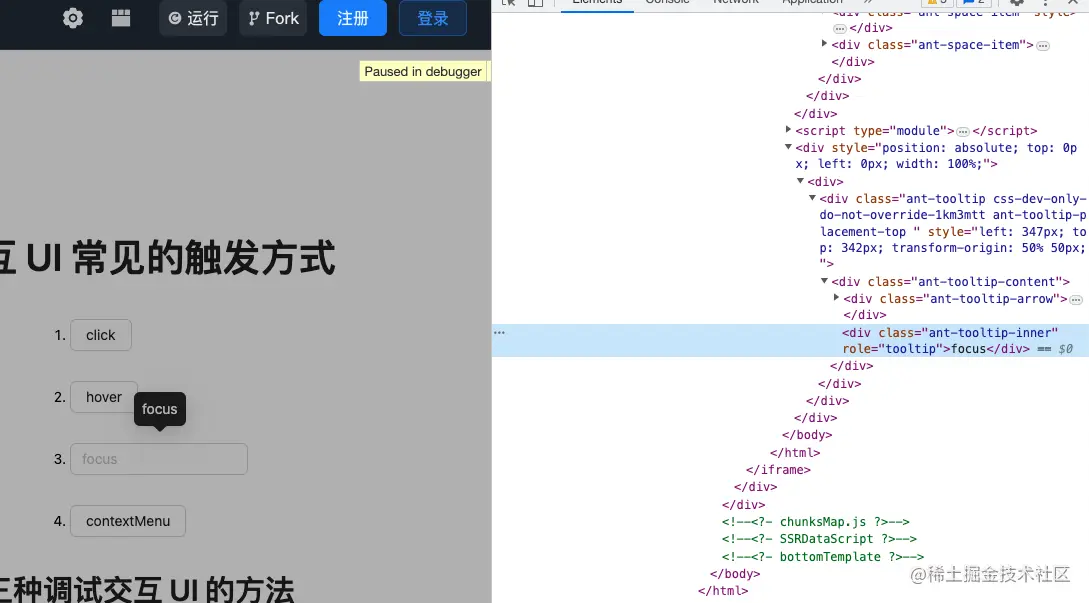Click the 注册 register button
The height and width of the screenshot is (603, 1089).
(353, 18)
